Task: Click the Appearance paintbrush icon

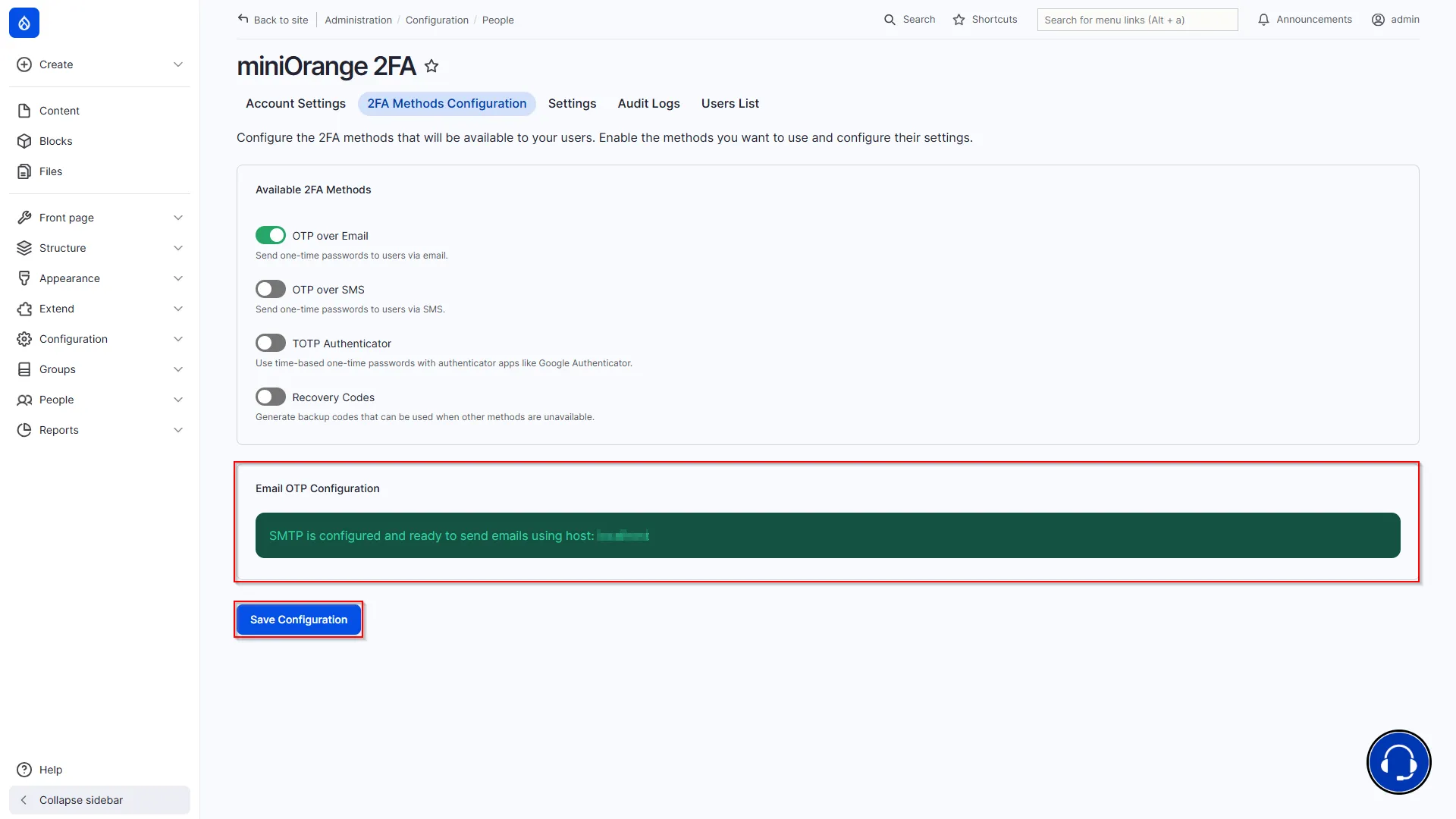Action: [x=24, y=278]
